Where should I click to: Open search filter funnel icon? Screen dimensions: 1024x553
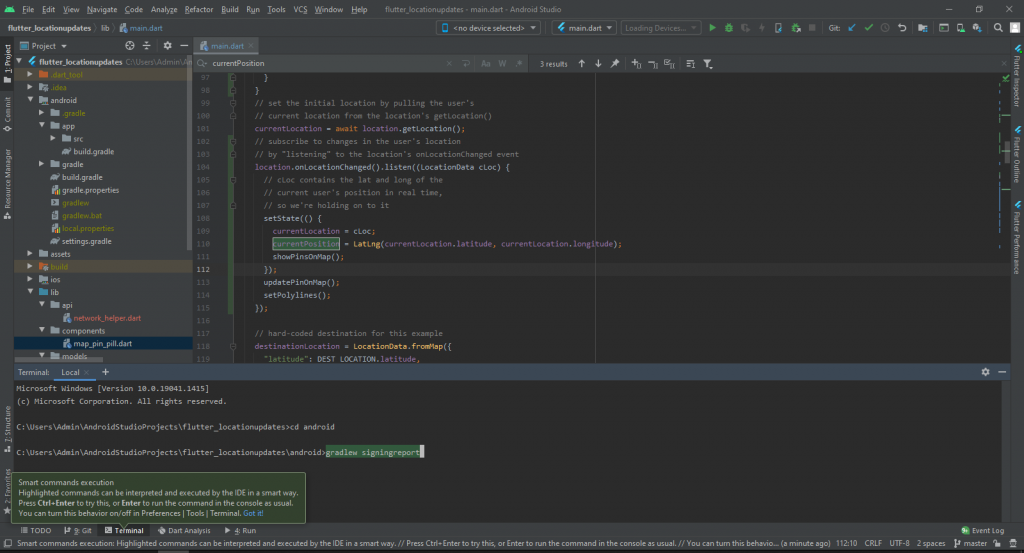pyautogui.click(x=708, y=63)
